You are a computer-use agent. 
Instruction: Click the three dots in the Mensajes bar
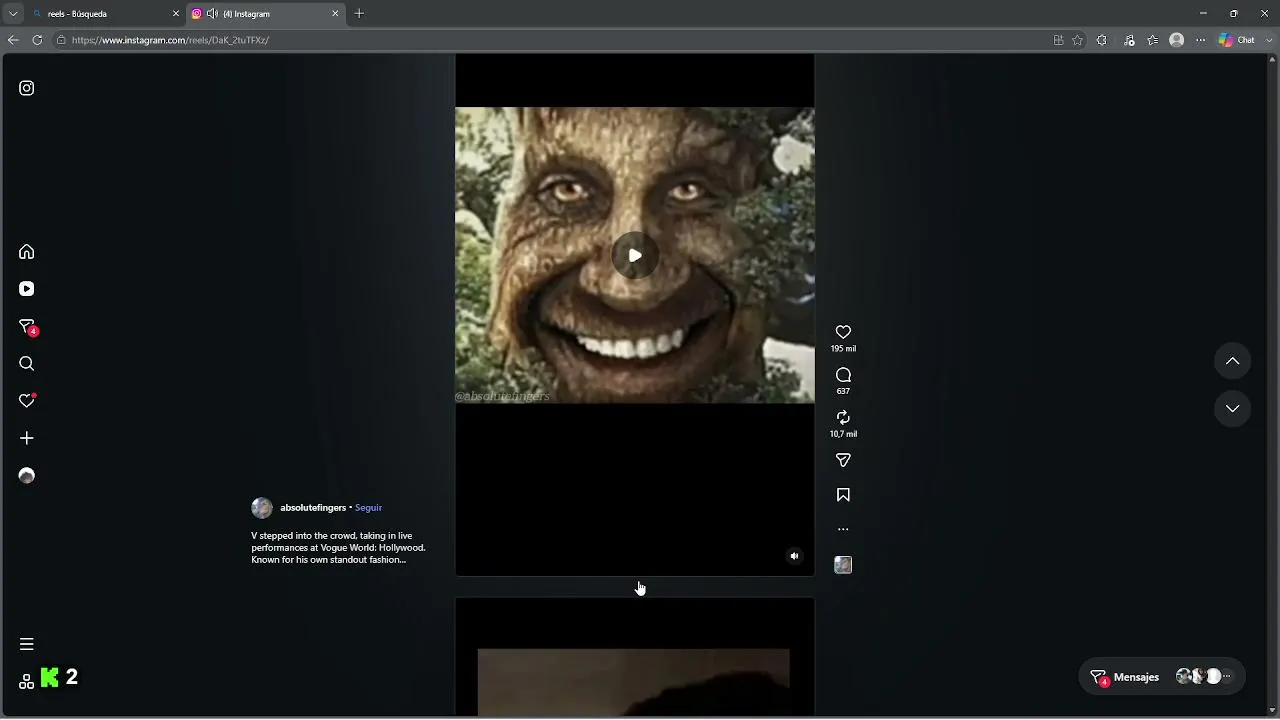(1227, 677)
